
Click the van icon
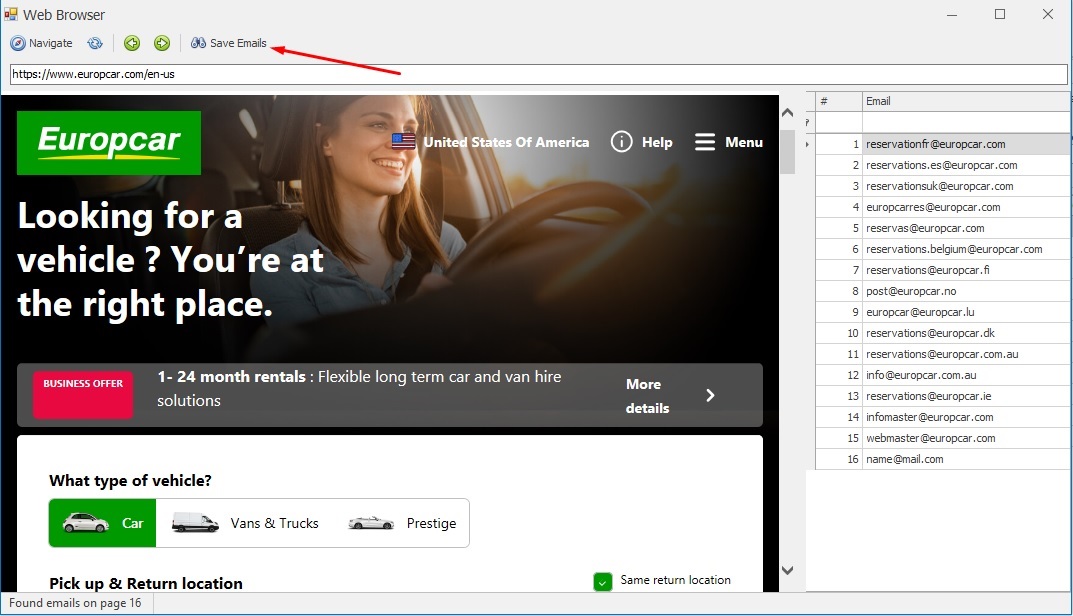click(x=195, y=523)
